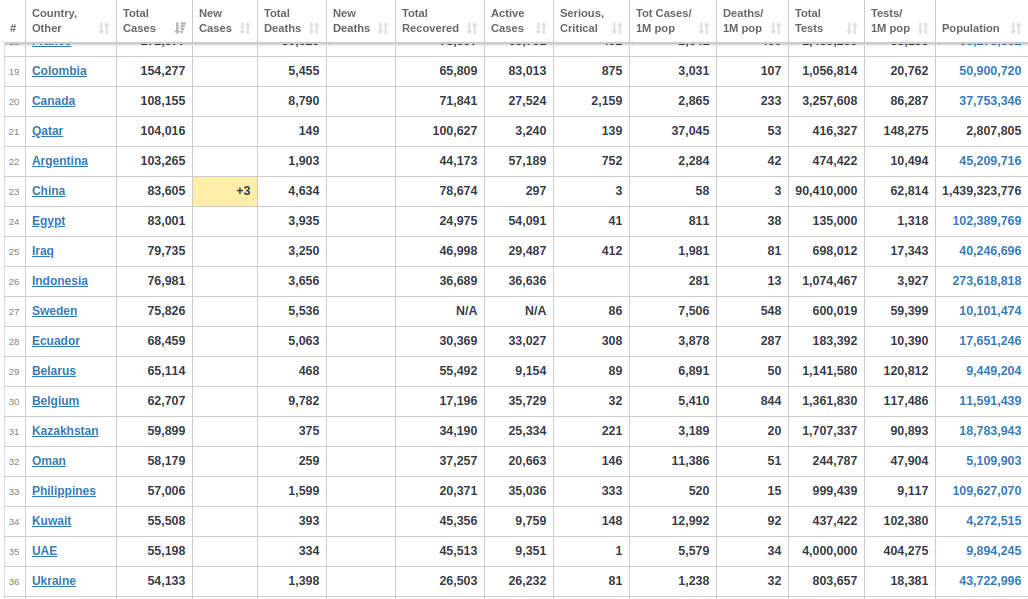This screenshot has width=1028, height=599.
Task: Open the Colombia country link
Action: [59, 71]
